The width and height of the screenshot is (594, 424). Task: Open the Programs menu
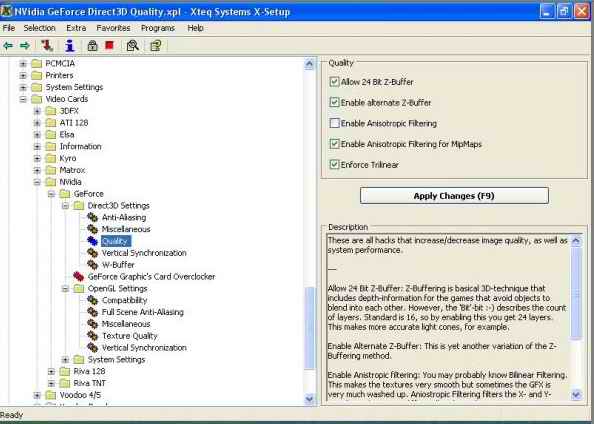tap(158, 28)
